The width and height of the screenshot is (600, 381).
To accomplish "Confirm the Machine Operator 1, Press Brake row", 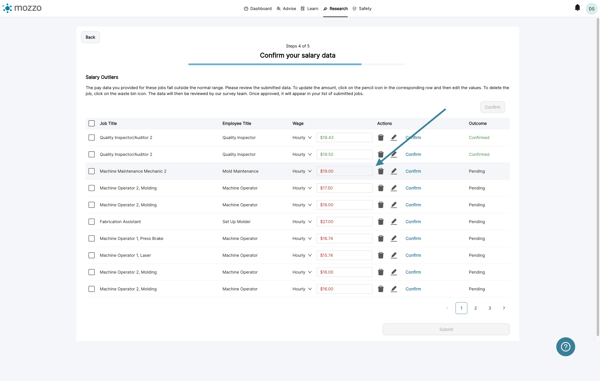I will tap(413, 238).
